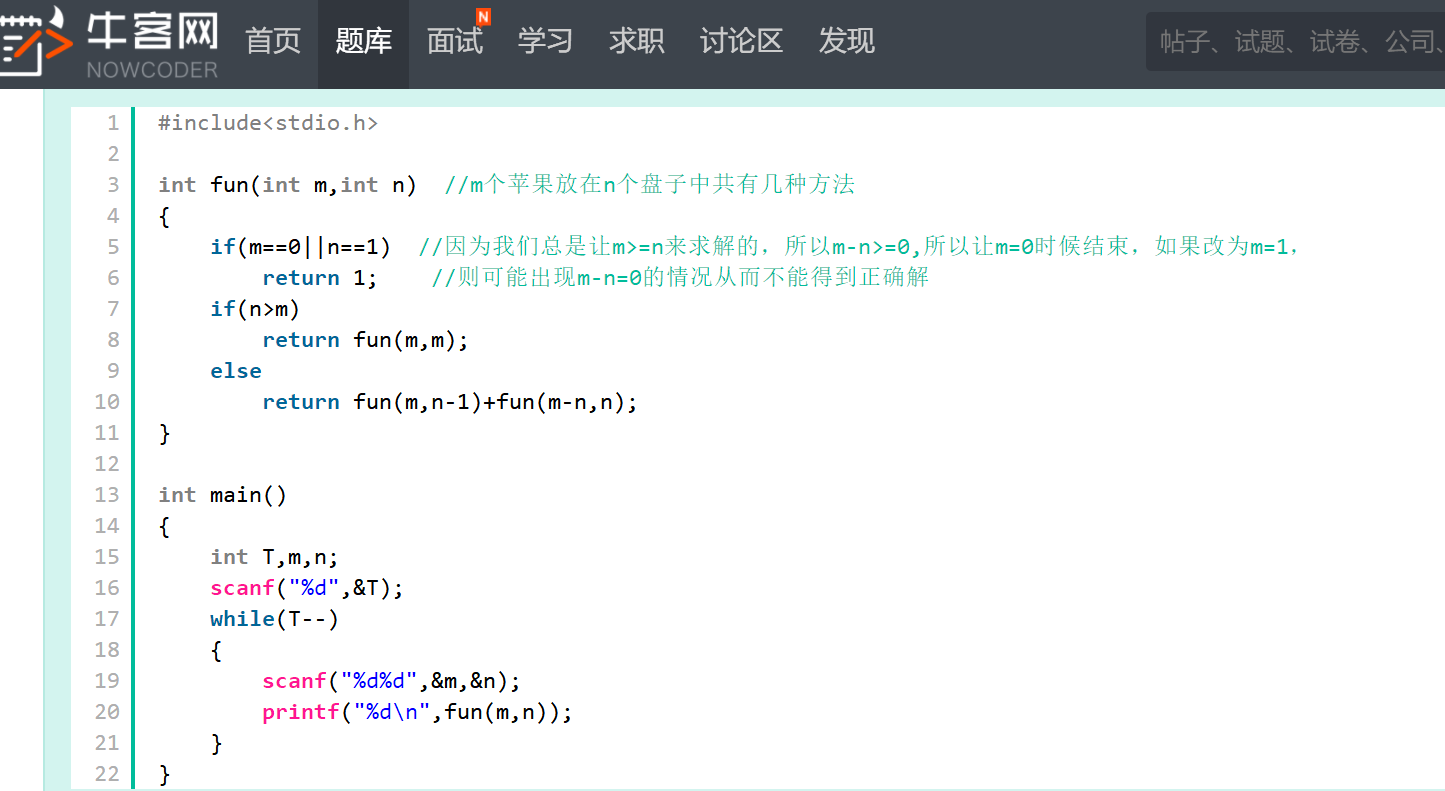The image size is (1445, 791).
Task: Click line number 13 in the gutter
Action: (107, 495)
